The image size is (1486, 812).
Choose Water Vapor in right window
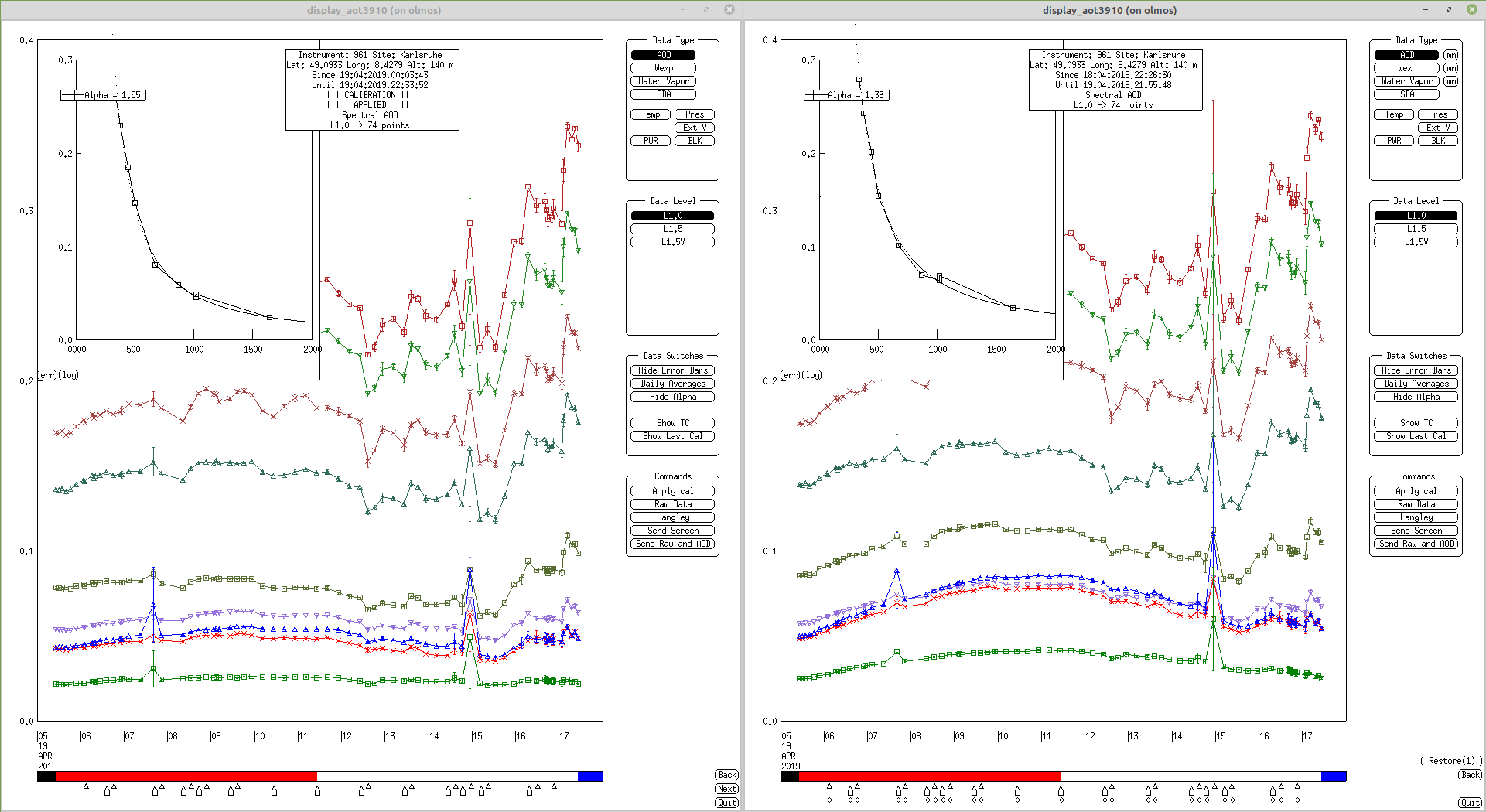(1406, 81)
